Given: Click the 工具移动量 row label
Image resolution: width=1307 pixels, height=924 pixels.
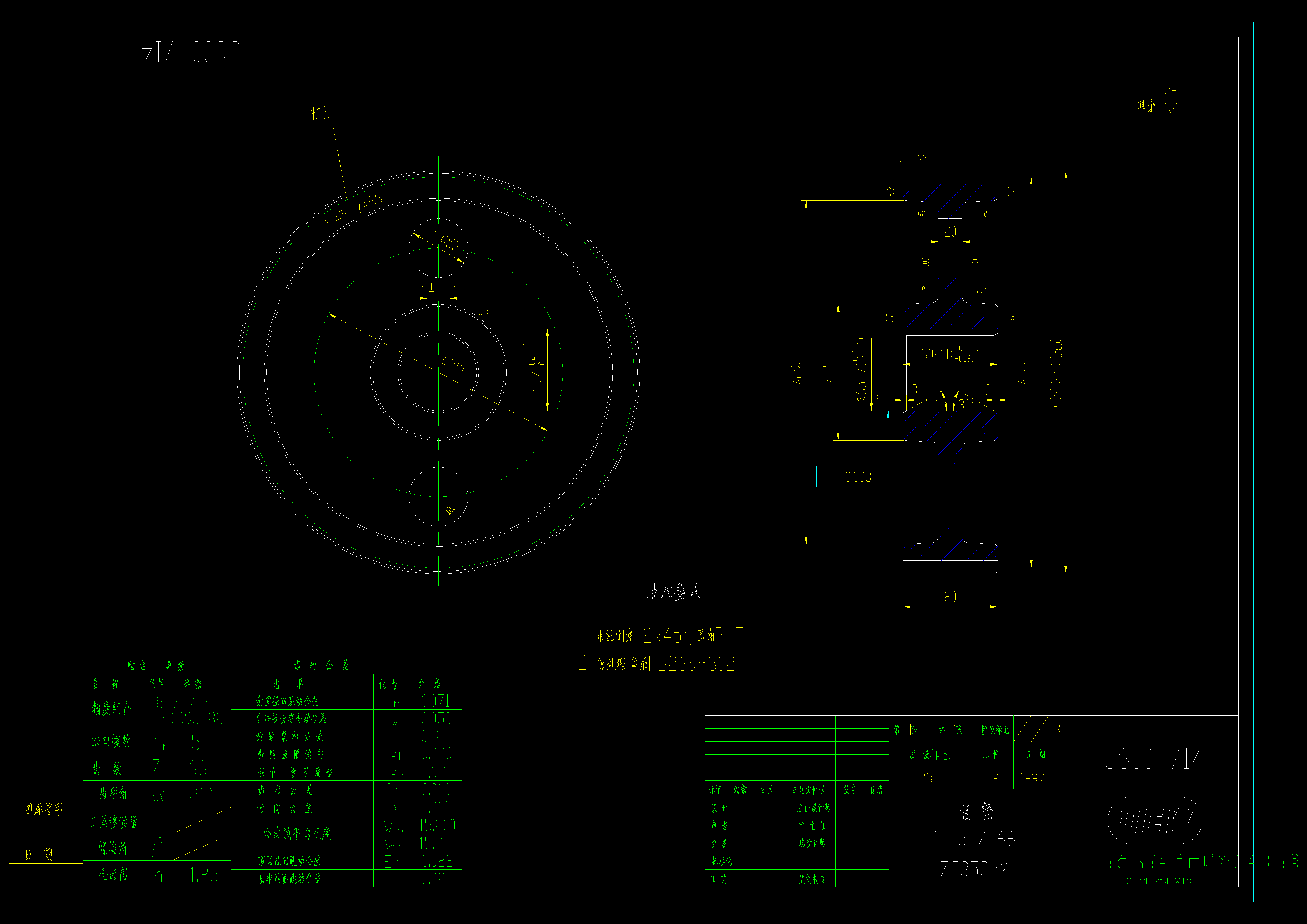Looking at the screenshot, I should [x=114, y=822].
